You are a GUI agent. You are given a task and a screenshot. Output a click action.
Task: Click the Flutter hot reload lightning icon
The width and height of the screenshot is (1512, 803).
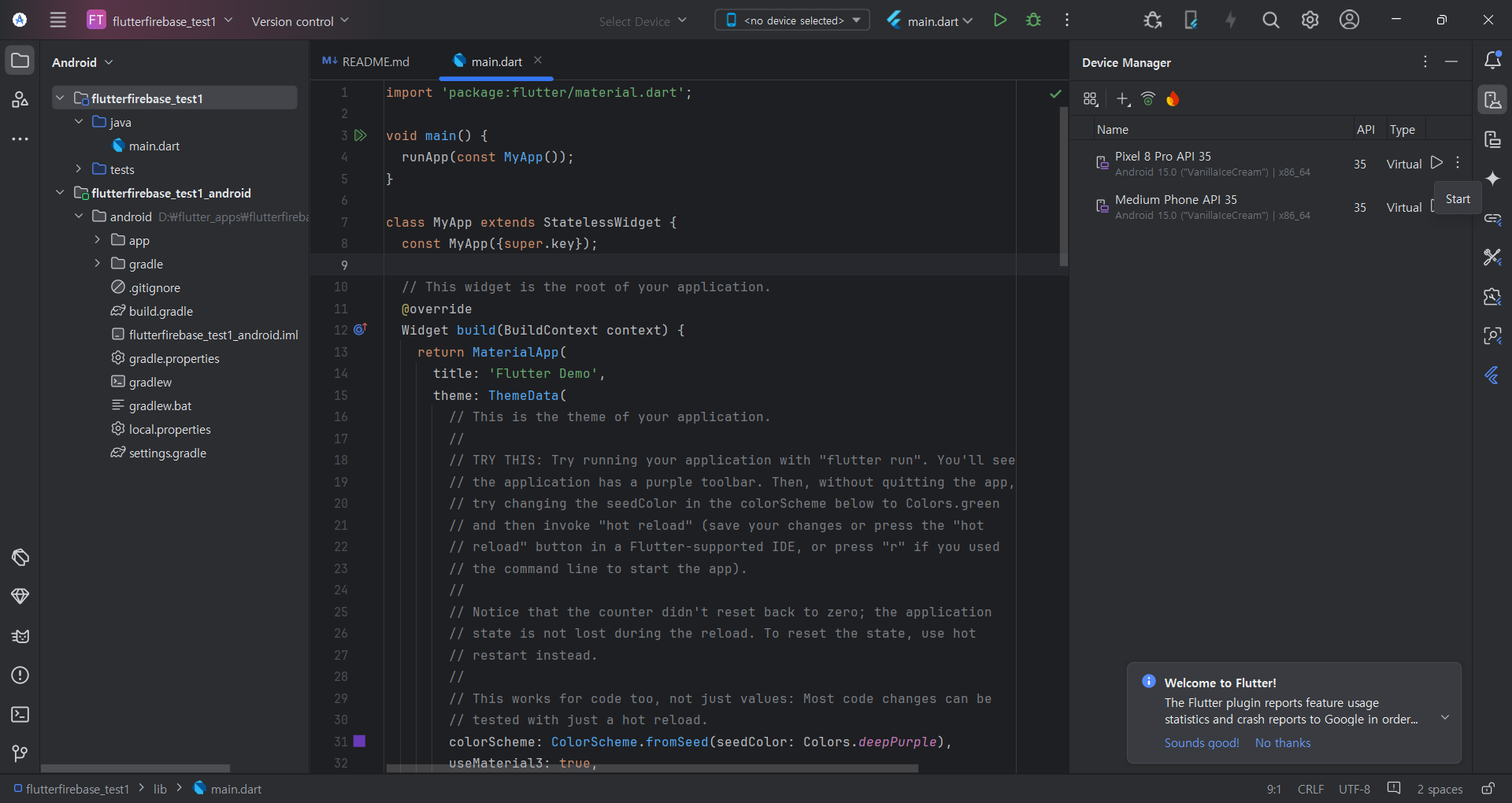1231,20
